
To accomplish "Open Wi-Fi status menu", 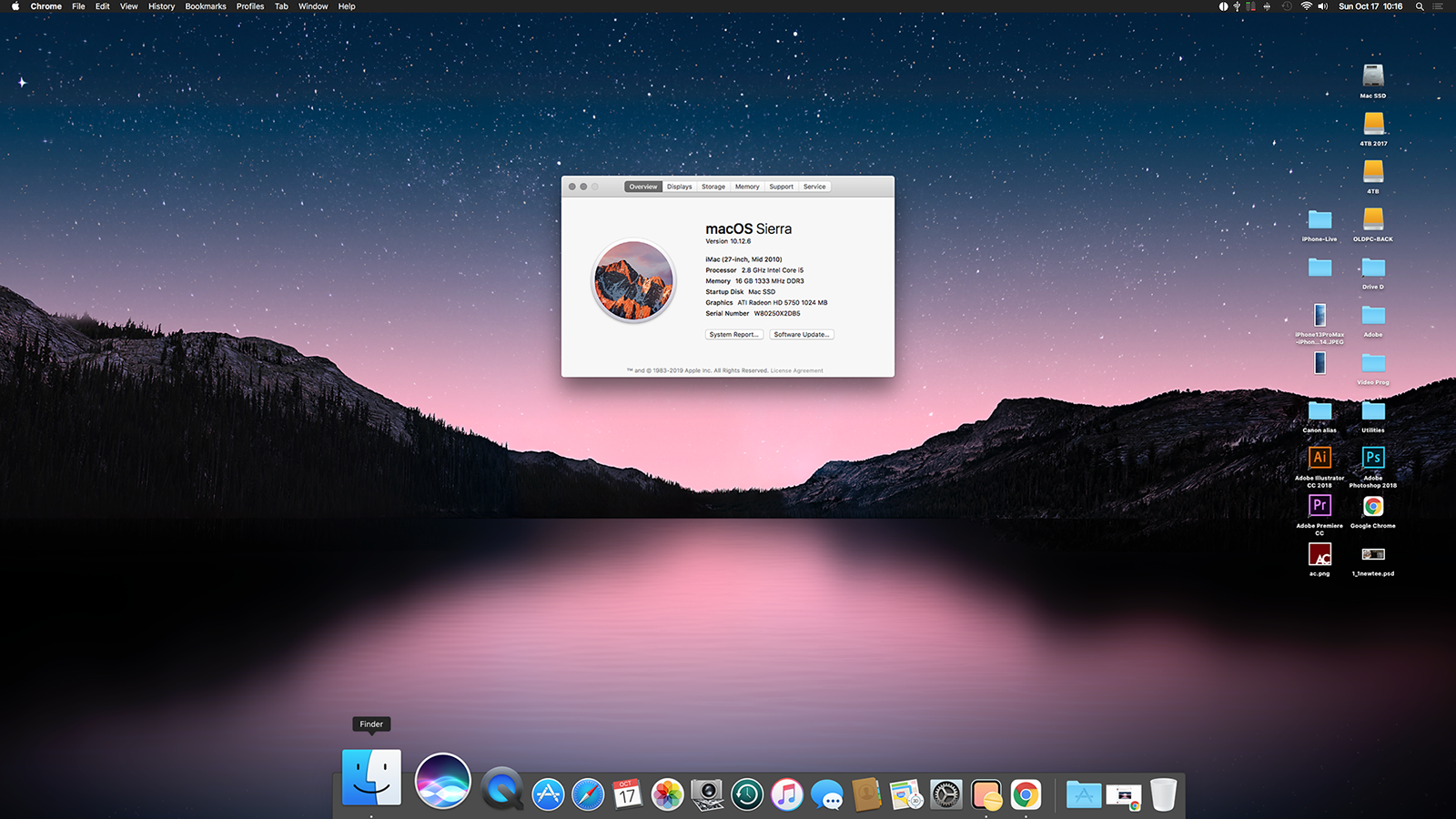I will tap(1307, 6).
